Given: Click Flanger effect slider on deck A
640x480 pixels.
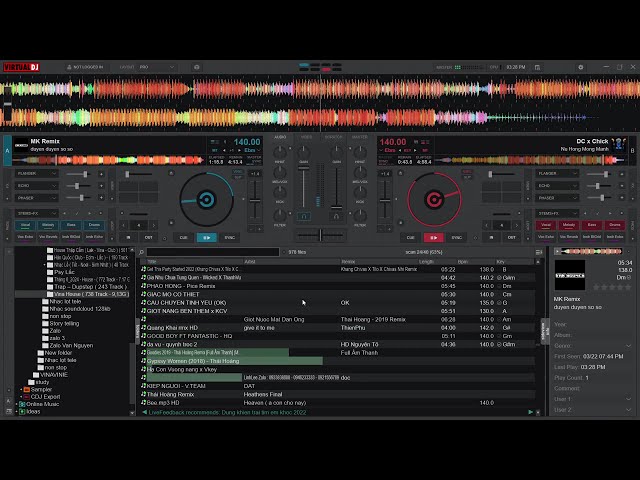Looking at the screenshot, I should pyautogui.click(x=79, y=174).
